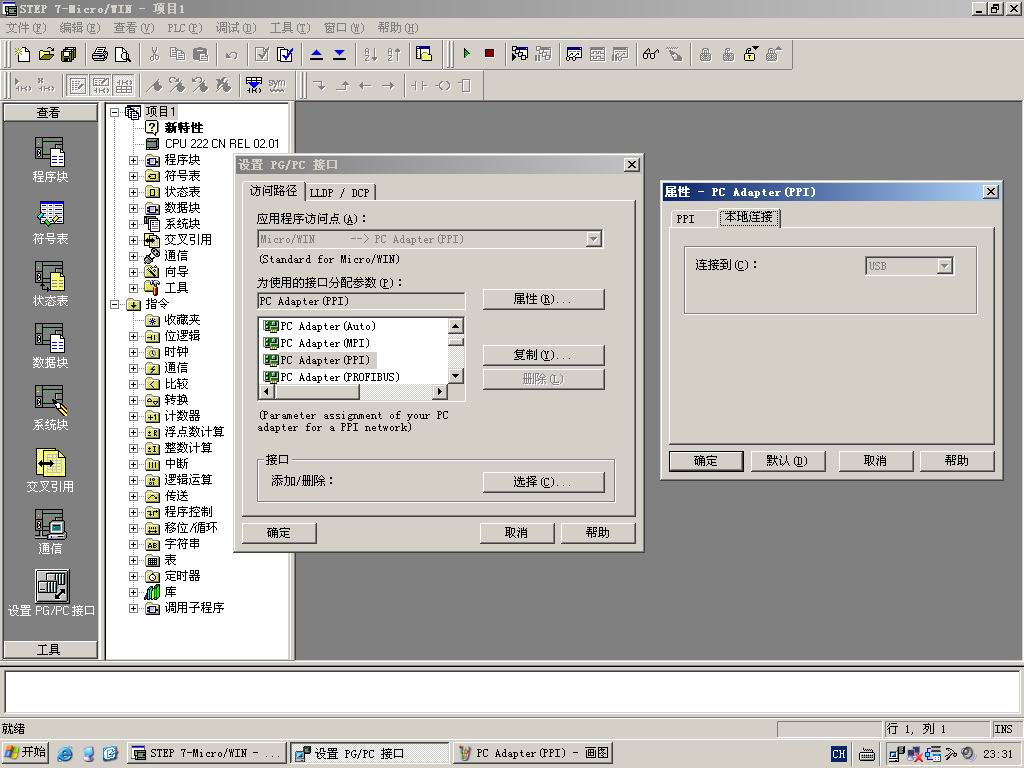Open 交叉引用 in the view bar
The width and height of the screenshot is (1024, 768).
50,470
